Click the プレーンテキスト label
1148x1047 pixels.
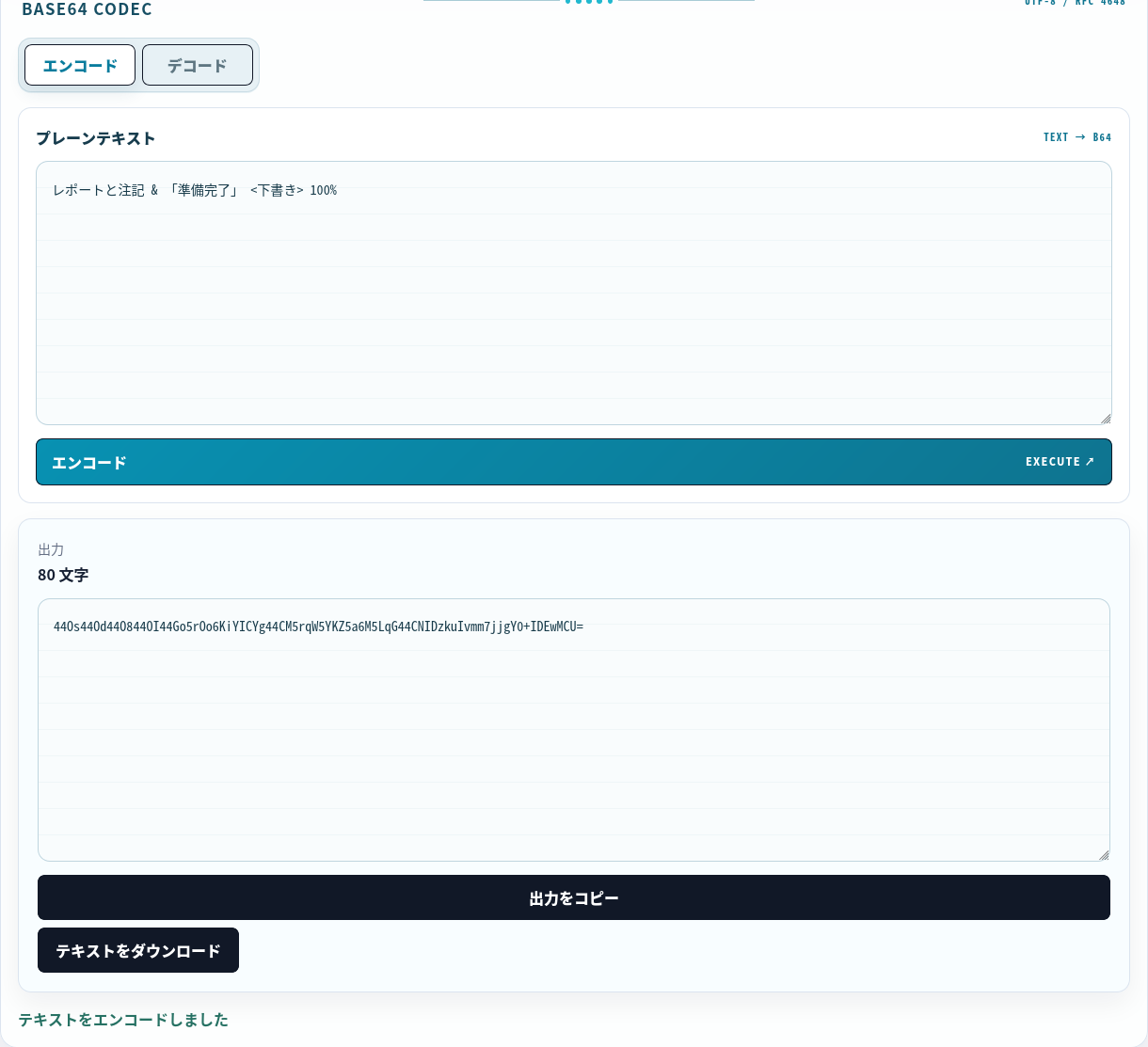point(96,138)
